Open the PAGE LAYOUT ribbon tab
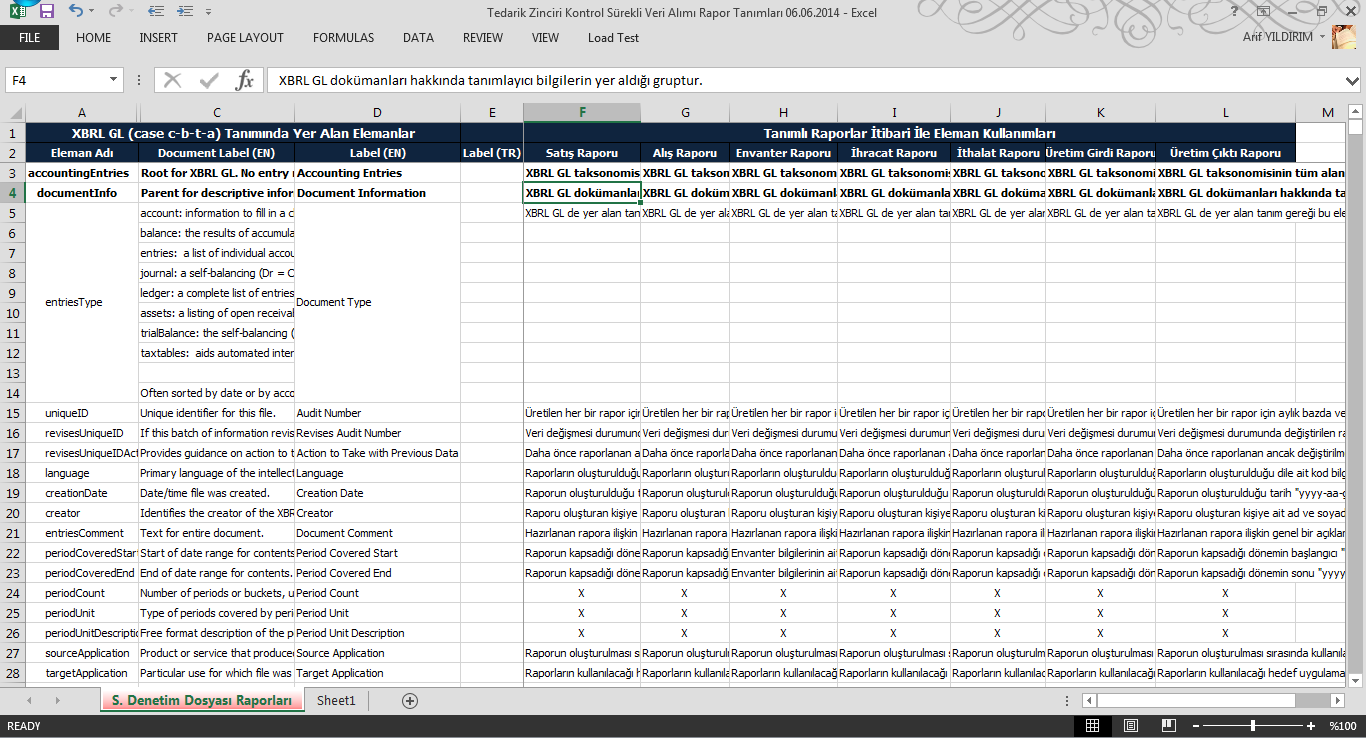 tap(245, 38)
